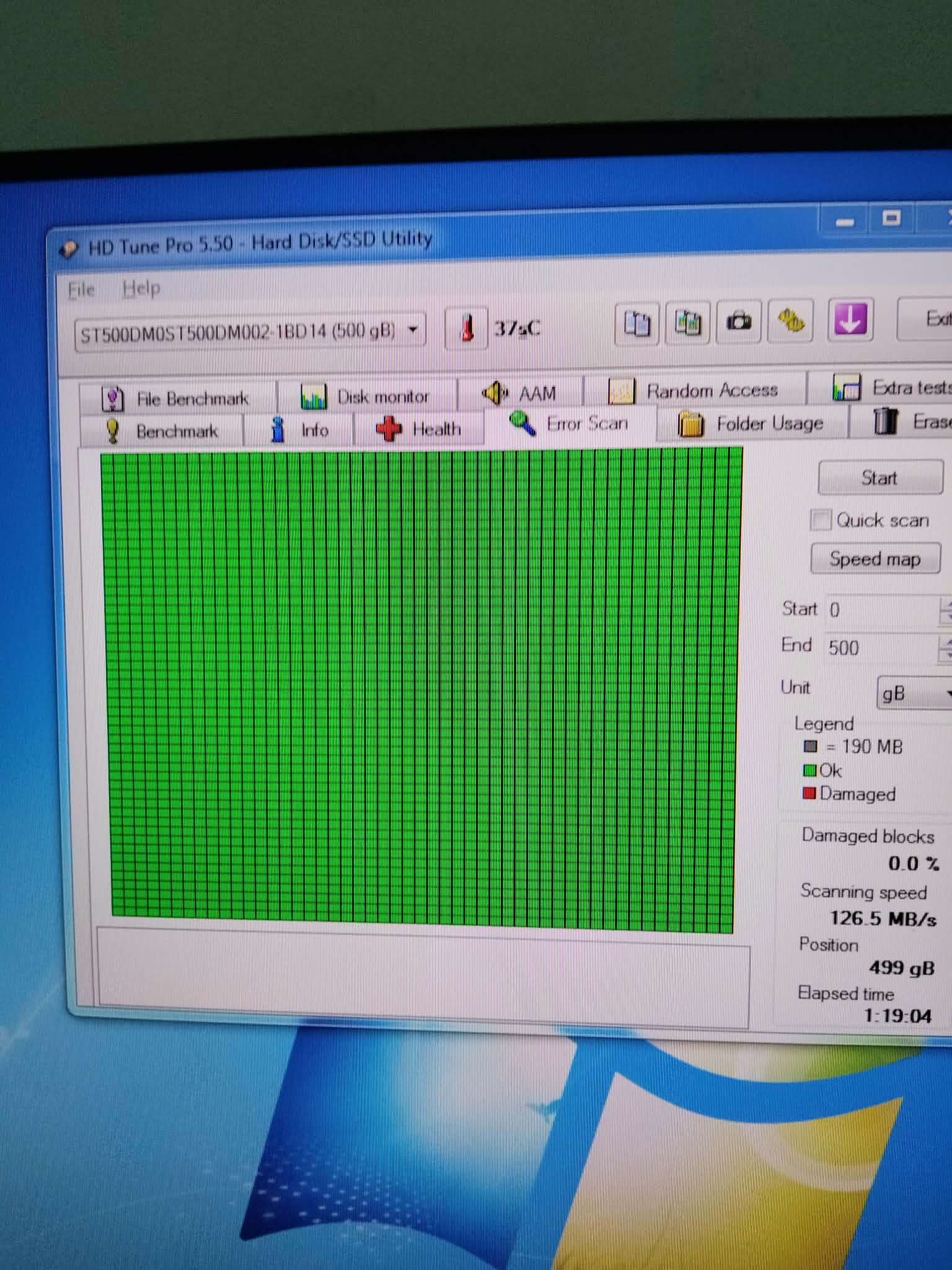Image resolution: width=952 pixels, height=1270 pixels.
Task: Open the File menu
Action: [x=81, y=290]
